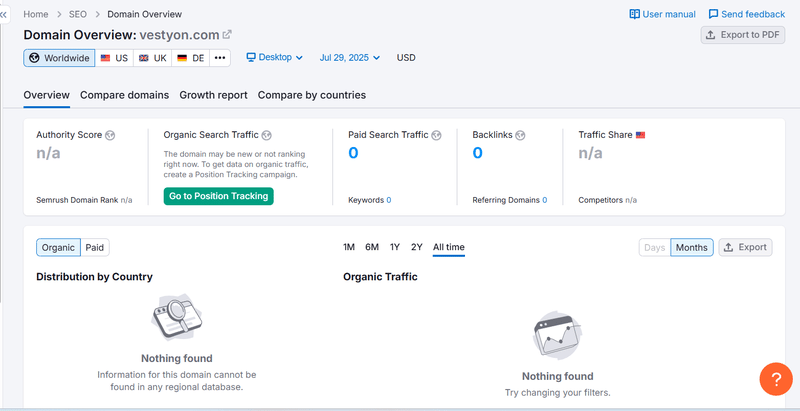800x411 pixels.
Task: Switch chart to Organic
Action: point(58,247)
